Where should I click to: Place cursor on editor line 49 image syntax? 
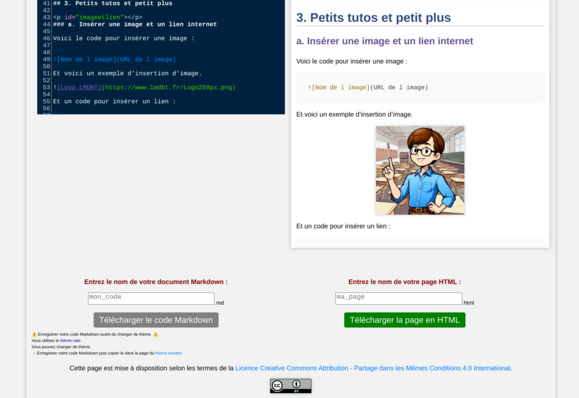(114, 59)
